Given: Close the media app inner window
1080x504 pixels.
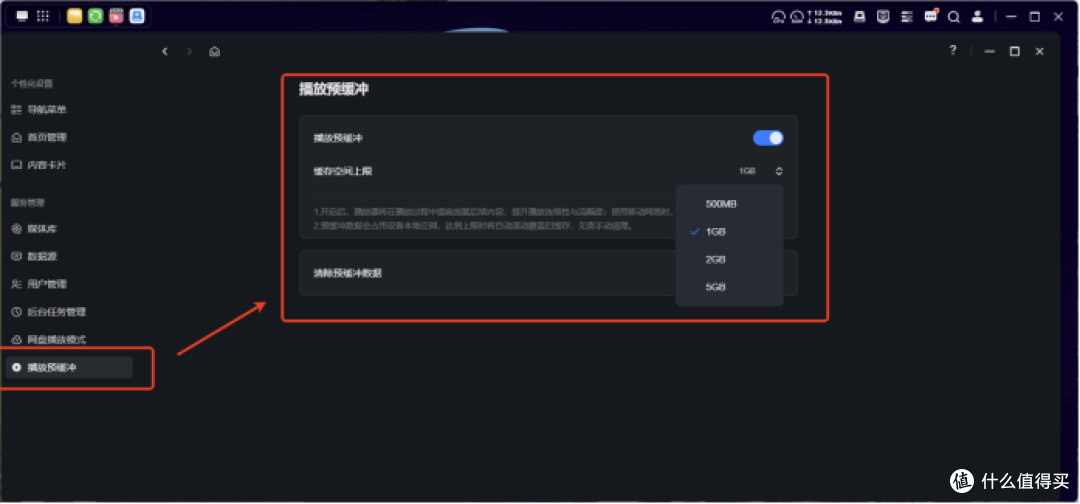Looking at the screenshot, I should [x=1040, y=52].
